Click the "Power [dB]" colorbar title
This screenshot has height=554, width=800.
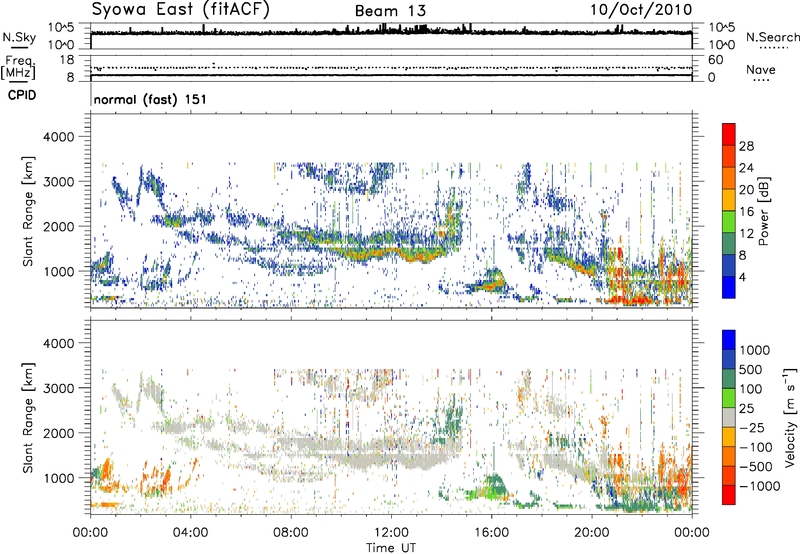pos(763,211)
